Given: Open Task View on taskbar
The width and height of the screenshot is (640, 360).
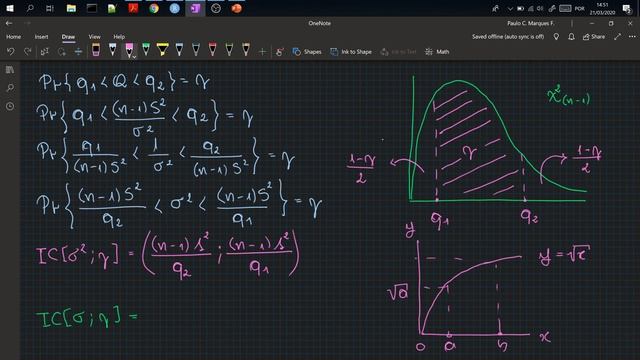Looking at the screenshot, I should click(50, 8).
